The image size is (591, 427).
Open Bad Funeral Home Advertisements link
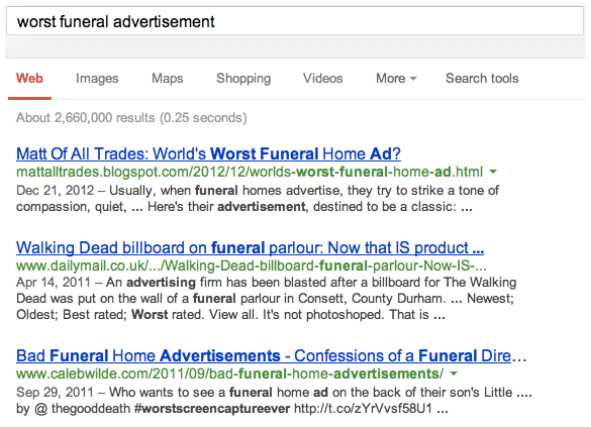(271, 356)
